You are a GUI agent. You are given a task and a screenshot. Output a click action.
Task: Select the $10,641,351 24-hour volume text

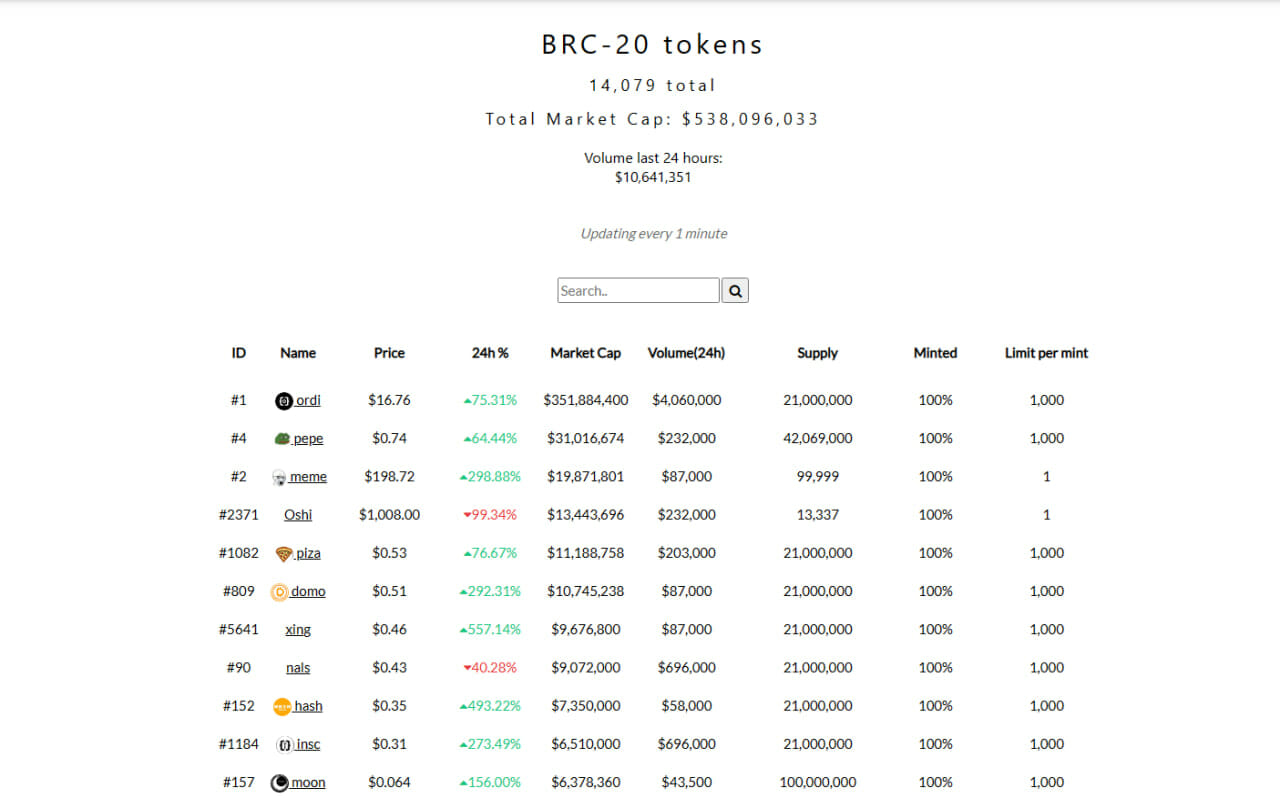[x=653, y=178]
